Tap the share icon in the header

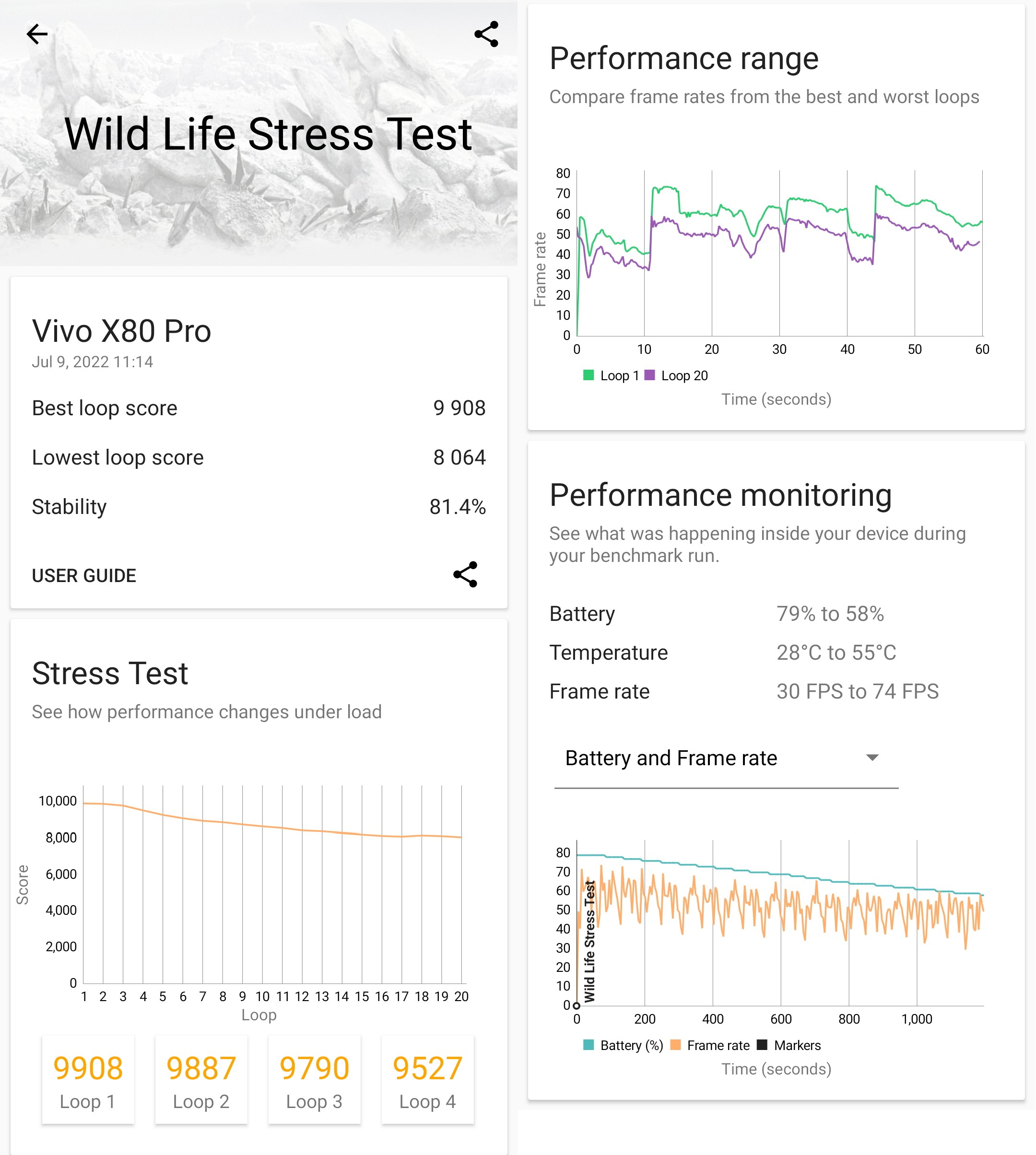pos(487,34)
